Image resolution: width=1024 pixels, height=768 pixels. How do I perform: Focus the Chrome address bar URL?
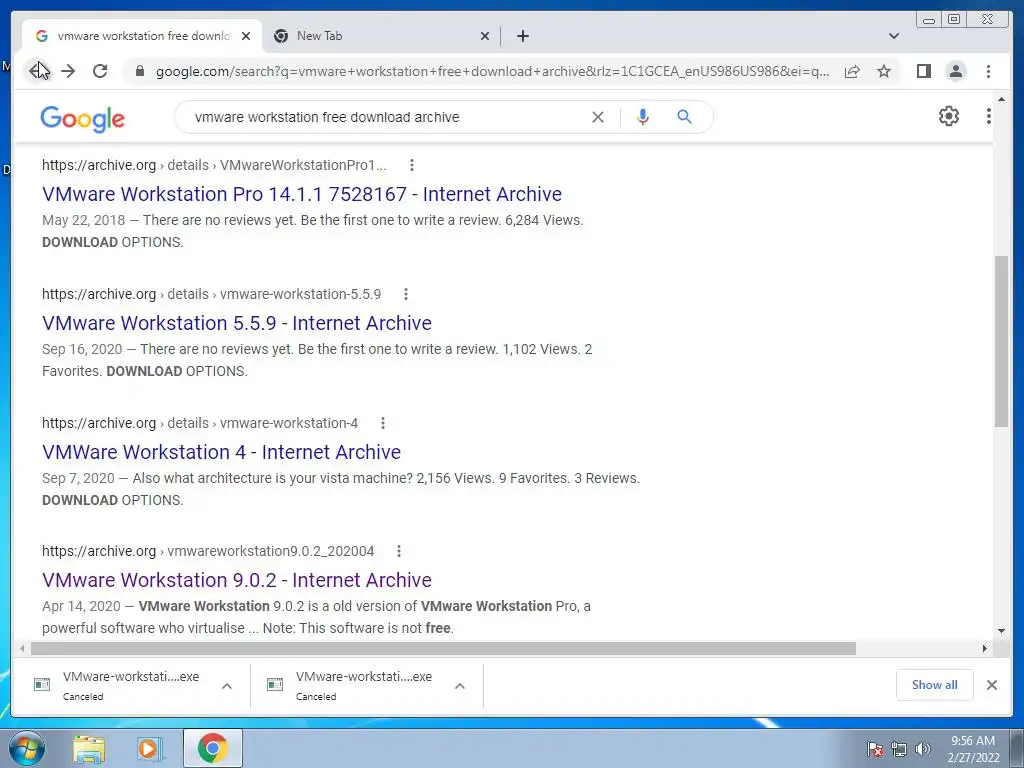[x=492, y=71]
